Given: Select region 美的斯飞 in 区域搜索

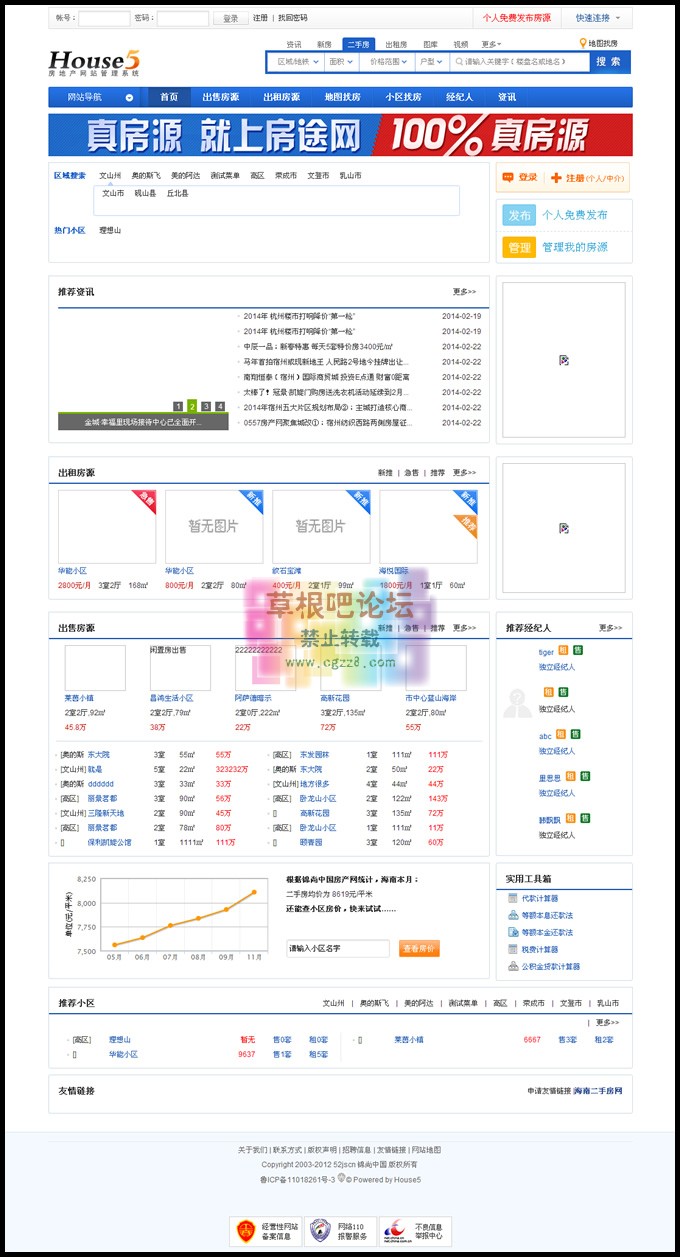Looking at the screenshot, I should [146, 175].
